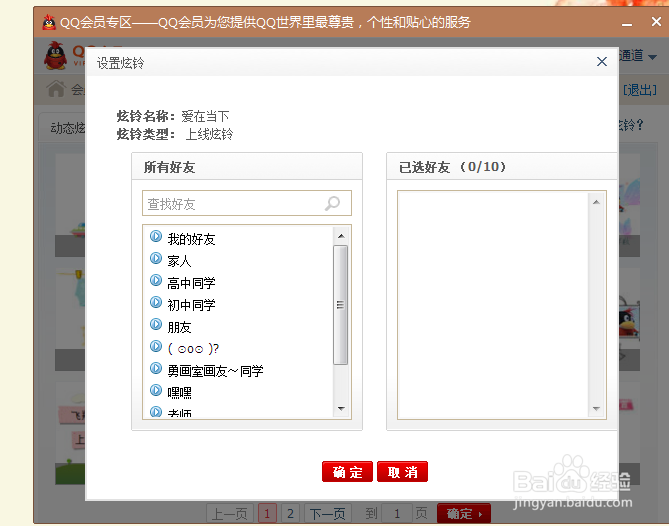Screen dimensions: 669x526
Task: Expand the 高中同学 group arrow icon
Action: (x=156, y=280)
